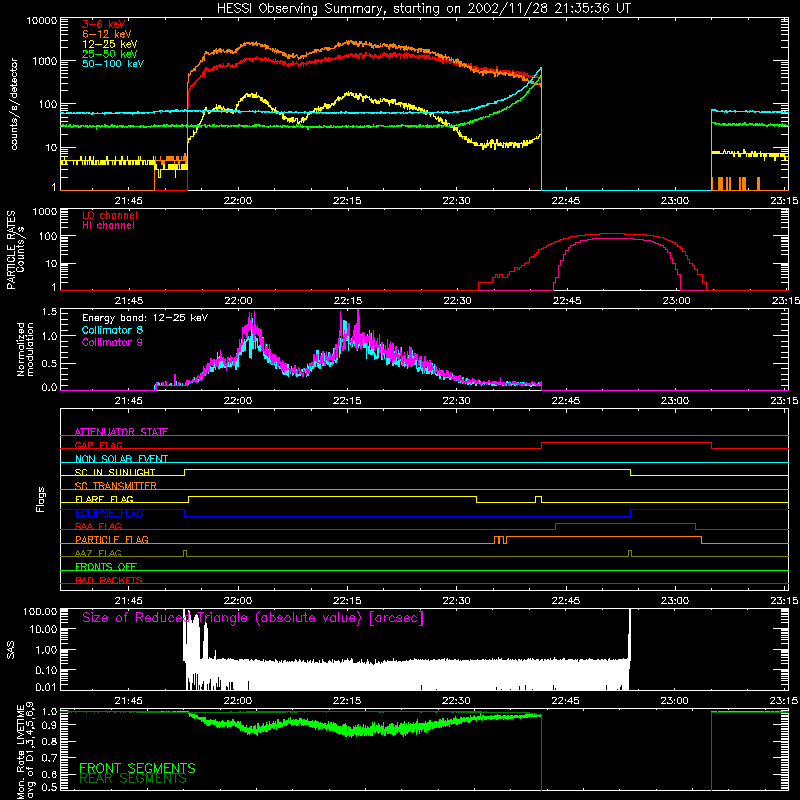Click the 22:15 time tick under the modulation plot
This screenshot has height=800, width=800.
coord(347,401)
